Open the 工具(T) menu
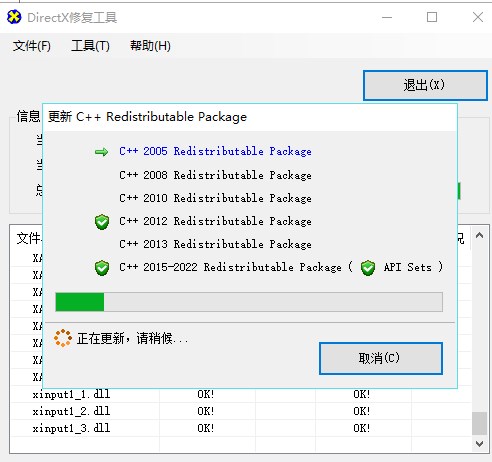Image resolution: width=492 pixels, height=462 pixels. pos(90,46)
